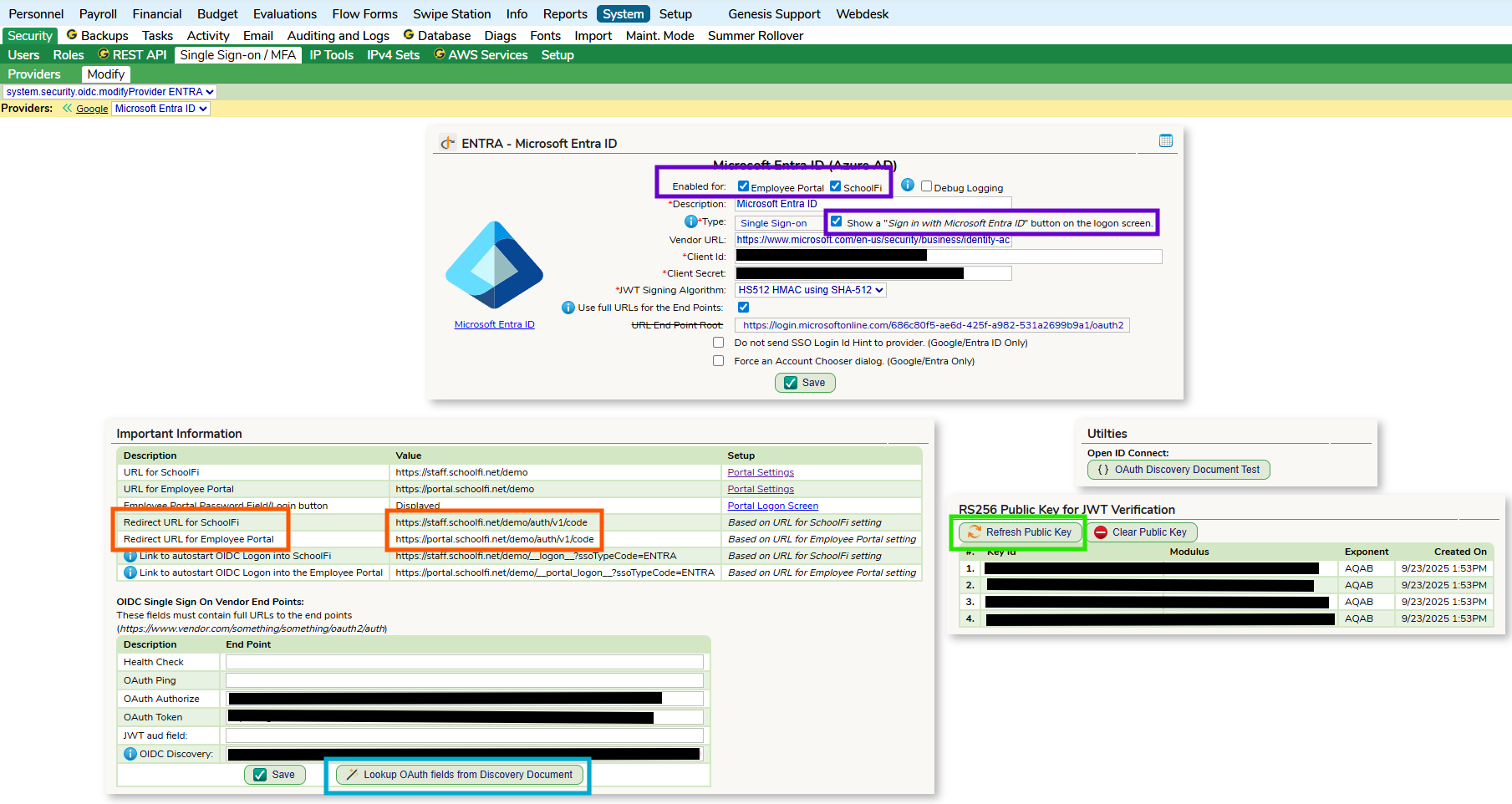Click the info icon next to Type field
The height and width of the screenshot is (804, 1512).
[x=691, y=221]
